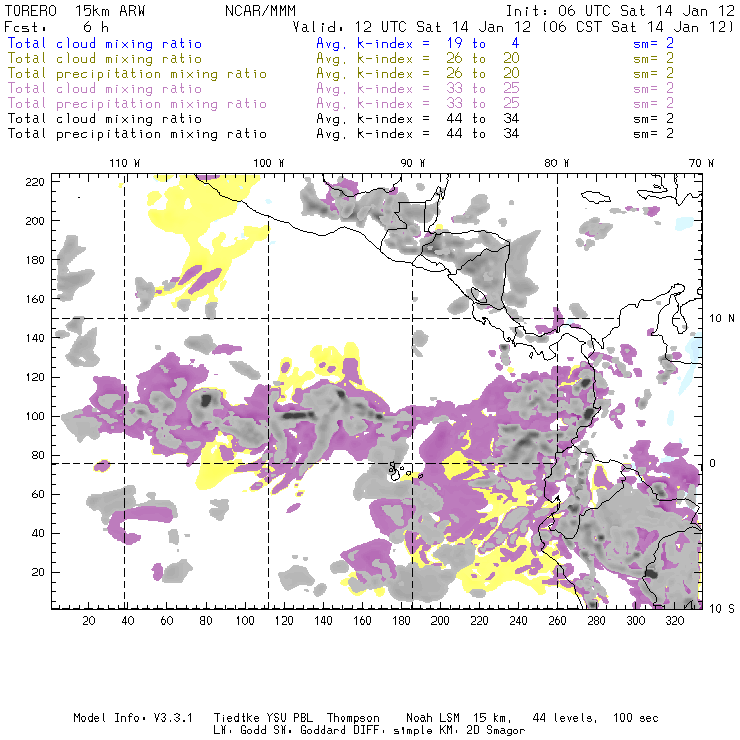The width and height of the screenshot is (740, 740).
Task: Click 'Tiedtke' in model info line
Action: click(x=237, y=718)
